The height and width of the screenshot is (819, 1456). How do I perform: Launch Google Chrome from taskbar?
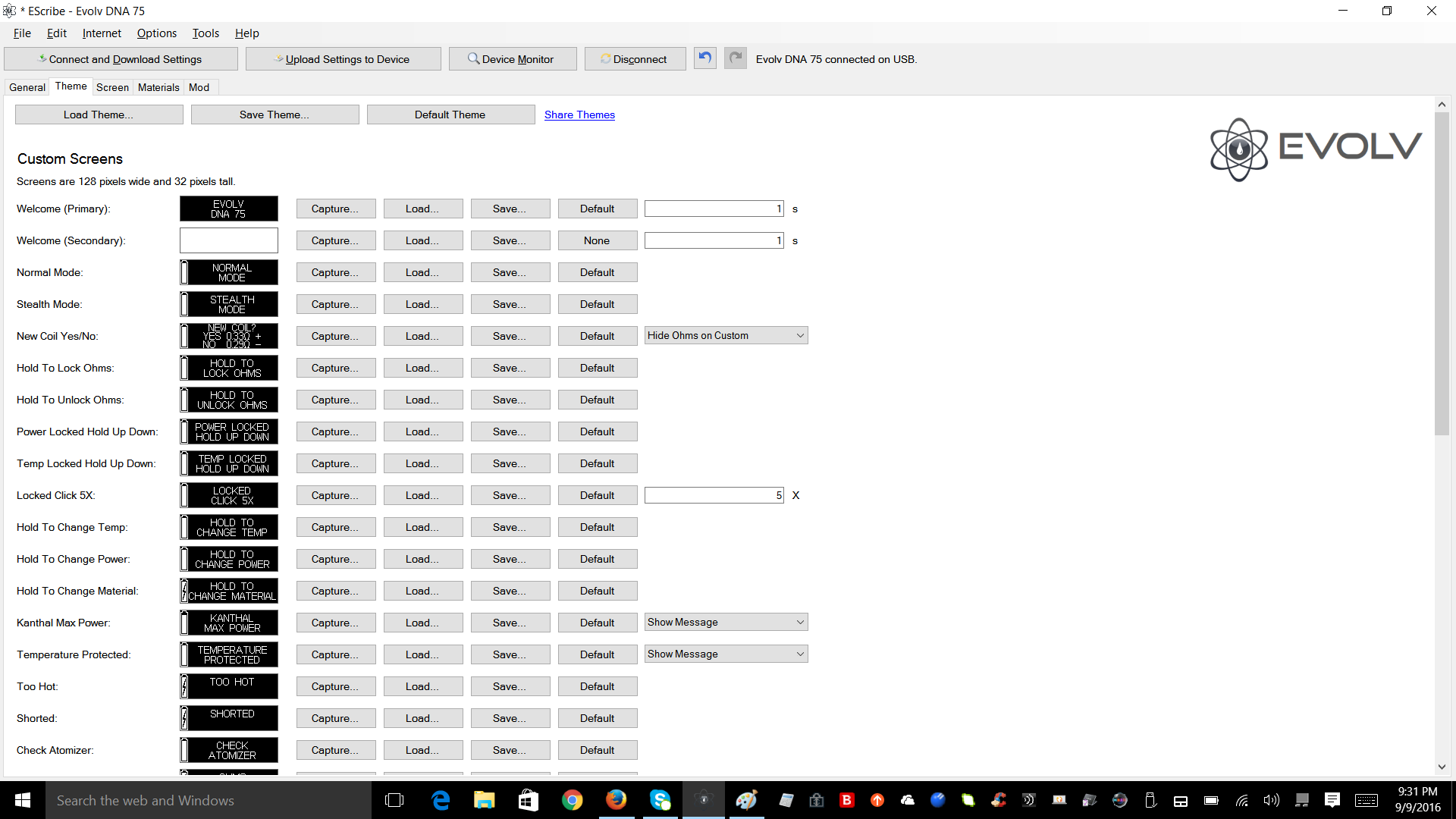tap(572, 800)
